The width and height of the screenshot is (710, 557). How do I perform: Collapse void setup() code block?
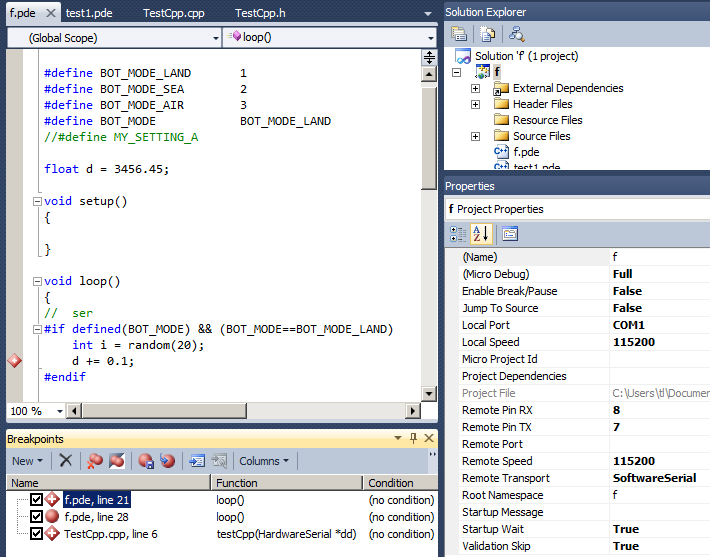click(x=38, y=202)
